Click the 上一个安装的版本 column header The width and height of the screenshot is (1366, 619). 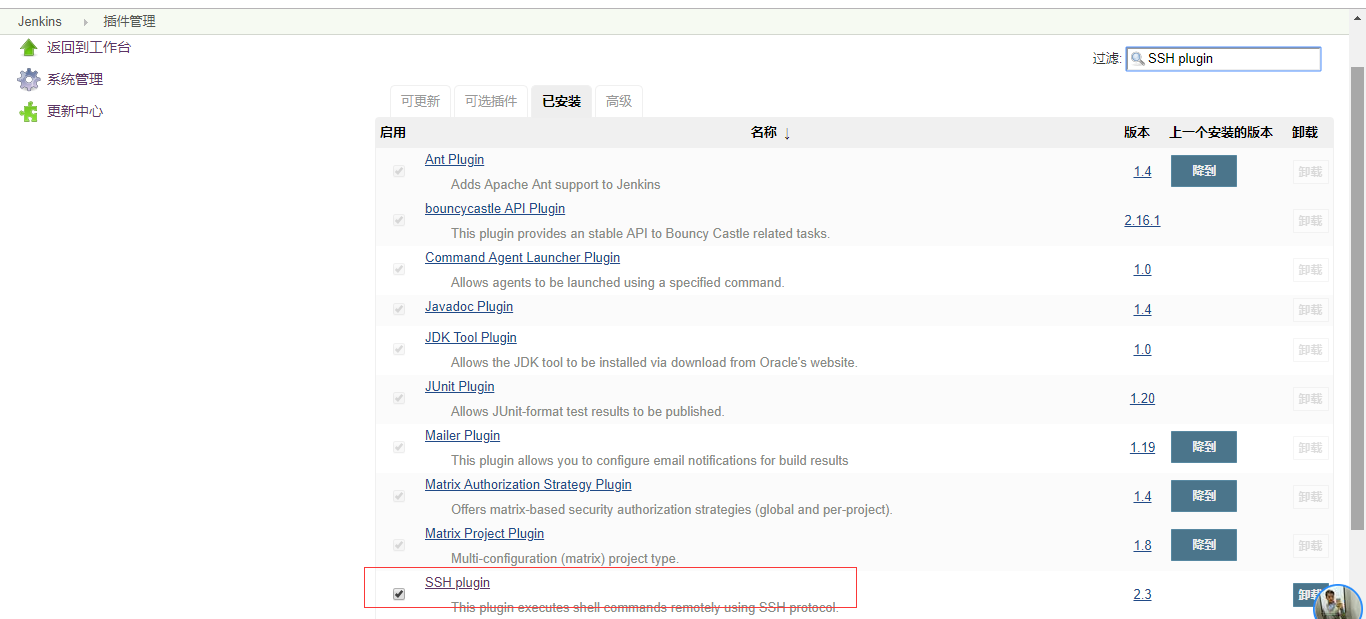point(1221,133)
